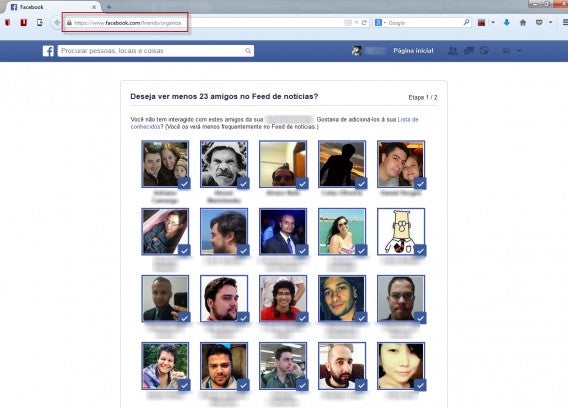Click the Pocket icon in toolbar
This screenshot has width=568, height=408.
[x=539, y=22]
